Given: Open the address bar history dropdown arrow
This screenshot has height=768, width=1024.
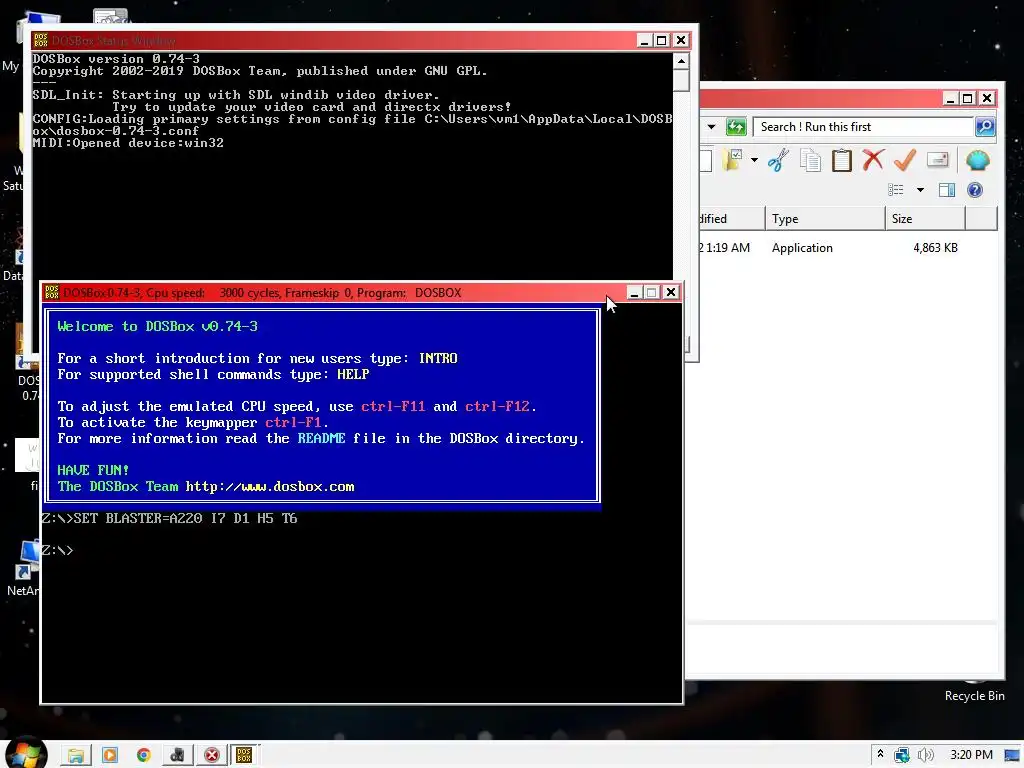Looking at the screenshot, I should coord(712,127).
